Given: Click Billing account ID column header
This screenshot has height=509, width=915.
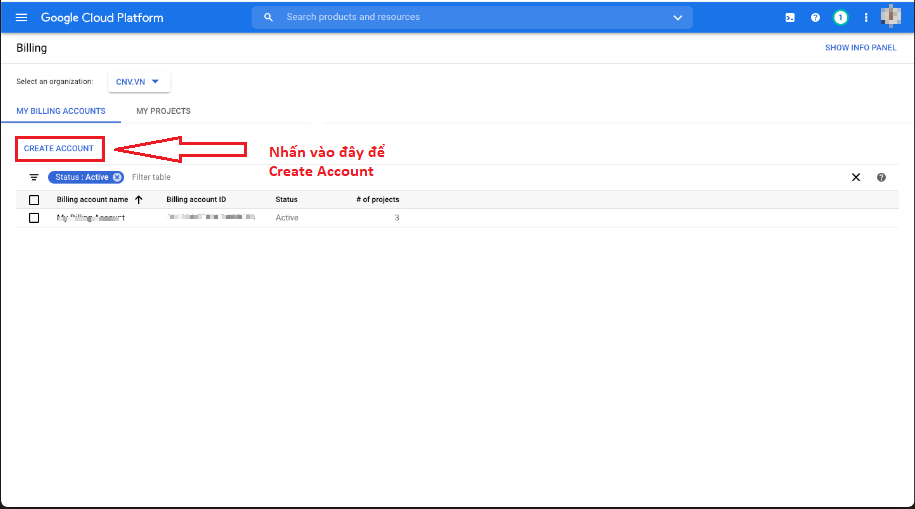Looking at the screenshot, I should [196, 200].
